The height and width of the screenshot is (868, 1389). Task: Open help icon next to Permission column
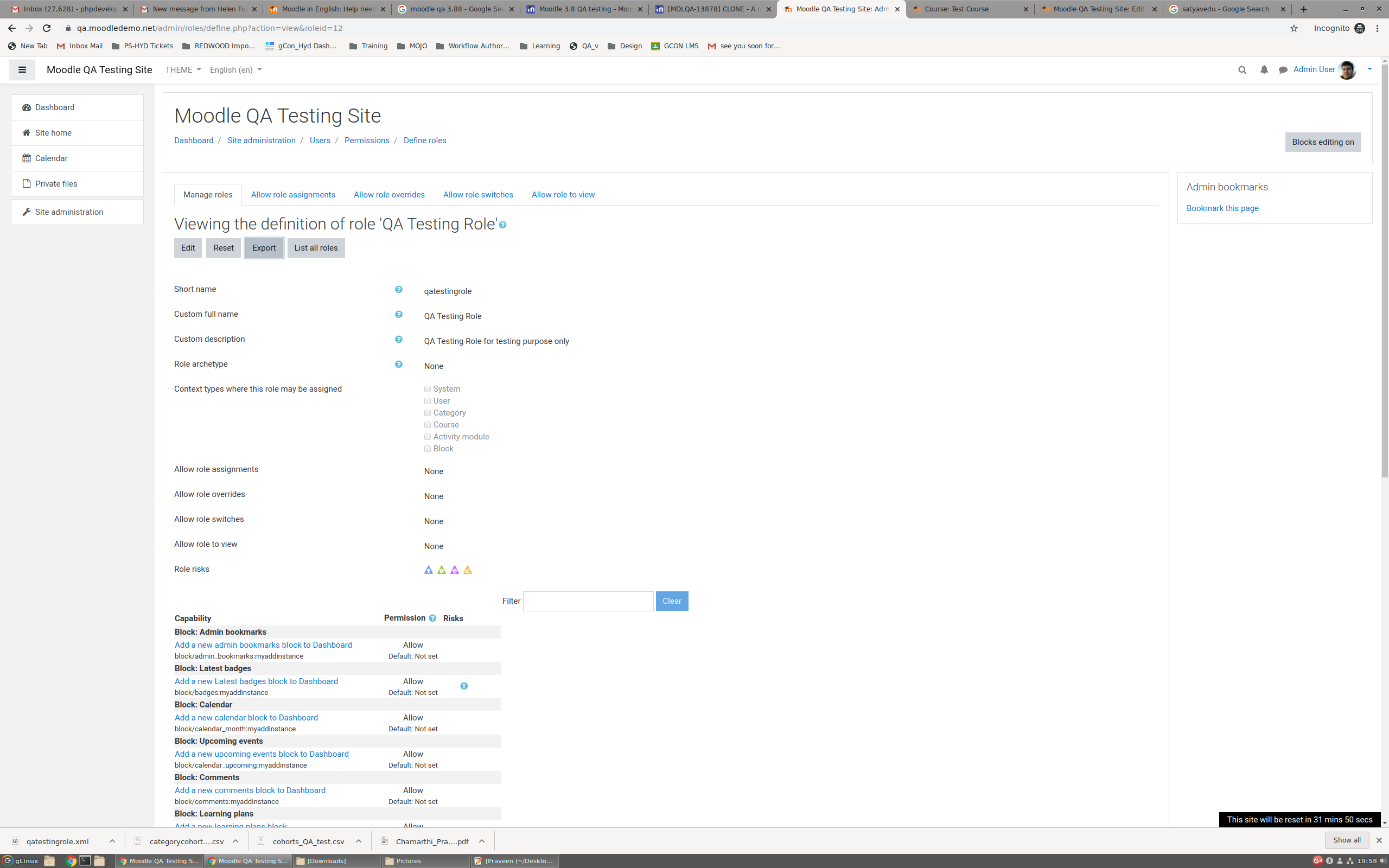click(433, 618)
